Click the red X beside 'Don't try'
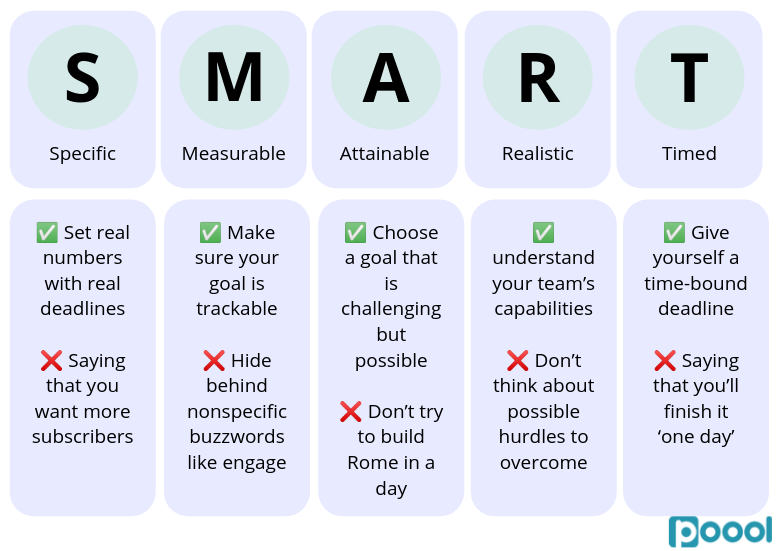Screen dimensions: 780x551 click(x=351, y=412)
